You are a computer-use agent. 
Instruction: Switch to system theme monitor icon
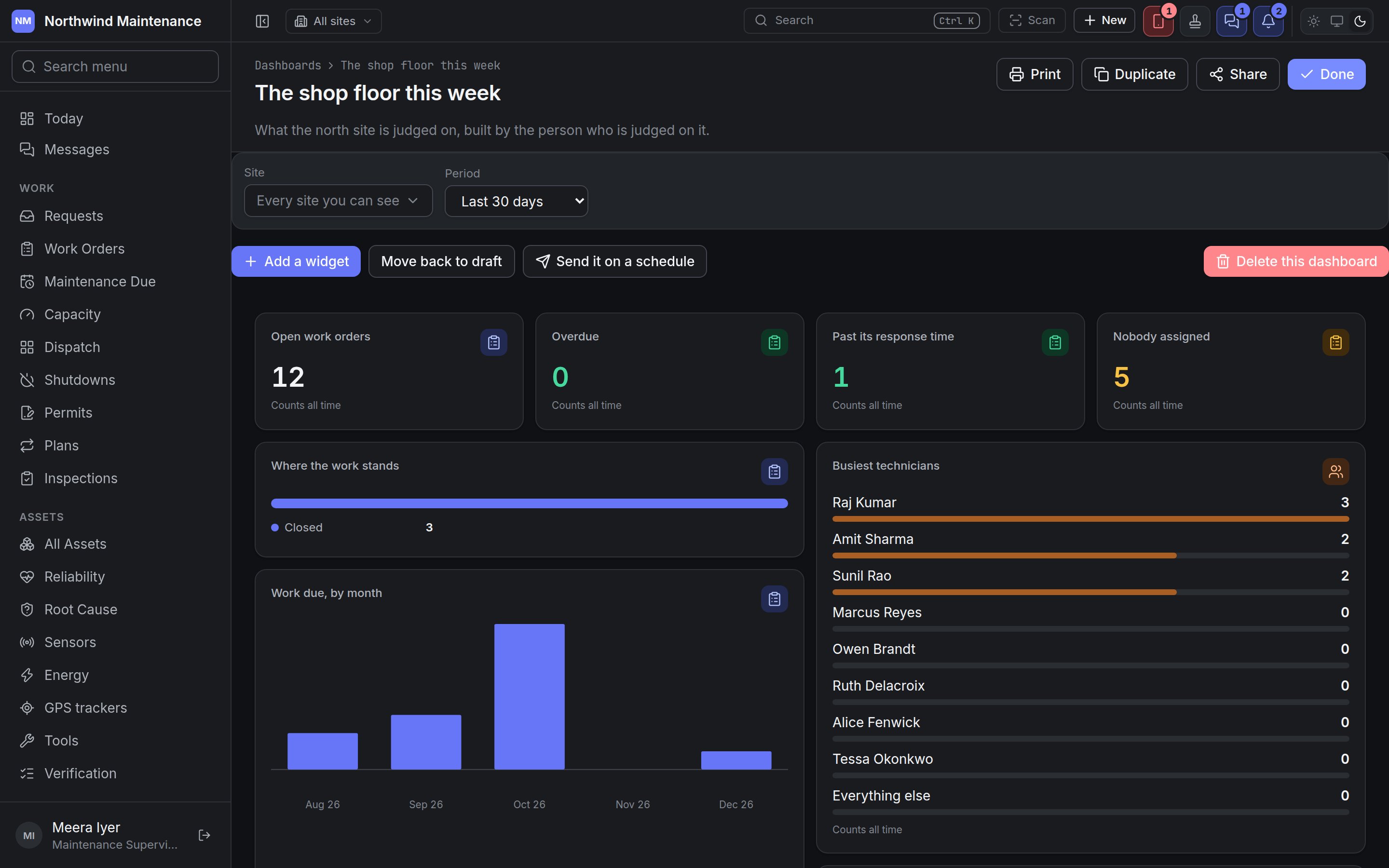[x=1336, y=21]
